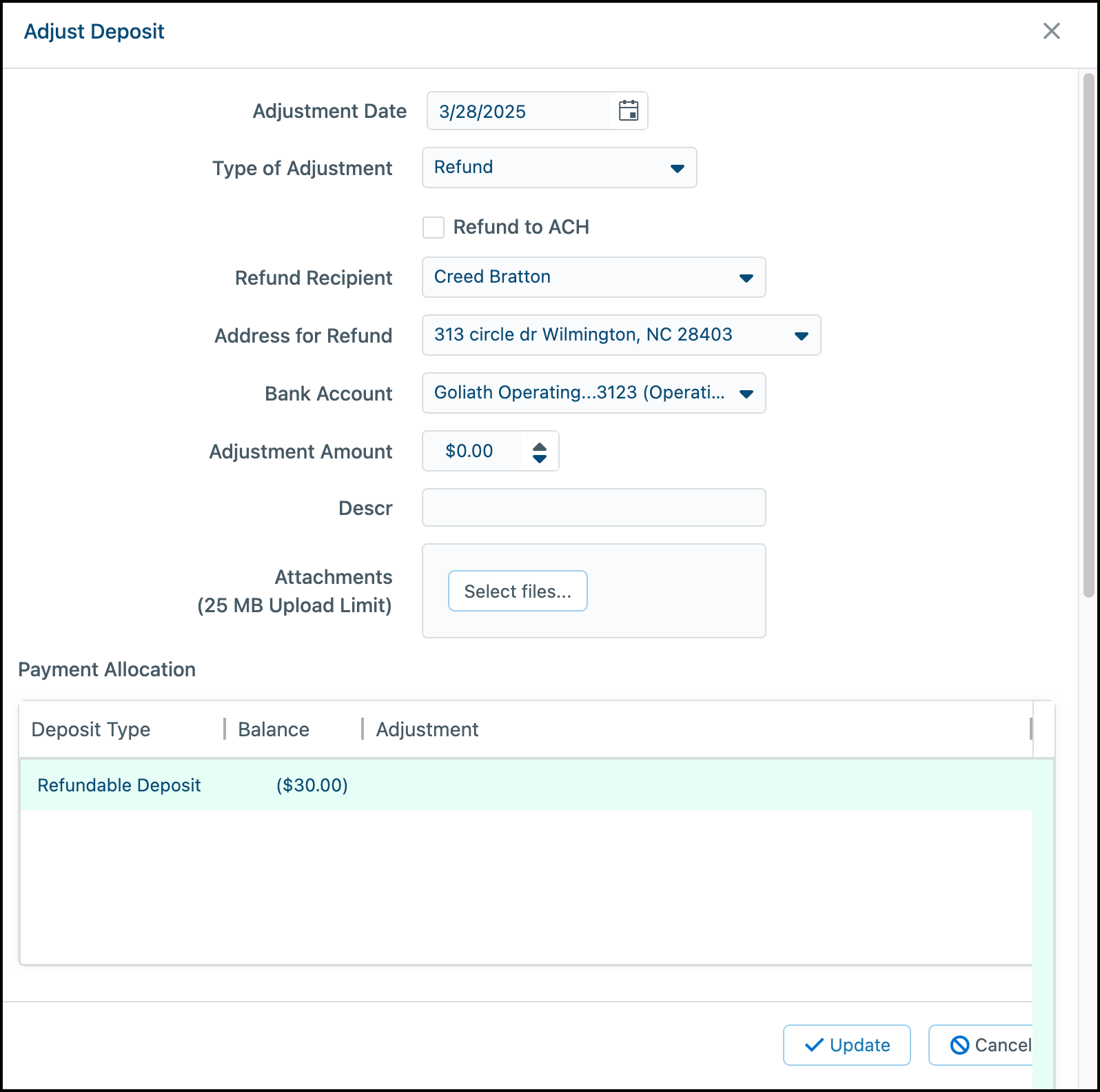Click Select files... to attach
The width and height of the screenshot is (1100, 1092).
click(518, 591)
